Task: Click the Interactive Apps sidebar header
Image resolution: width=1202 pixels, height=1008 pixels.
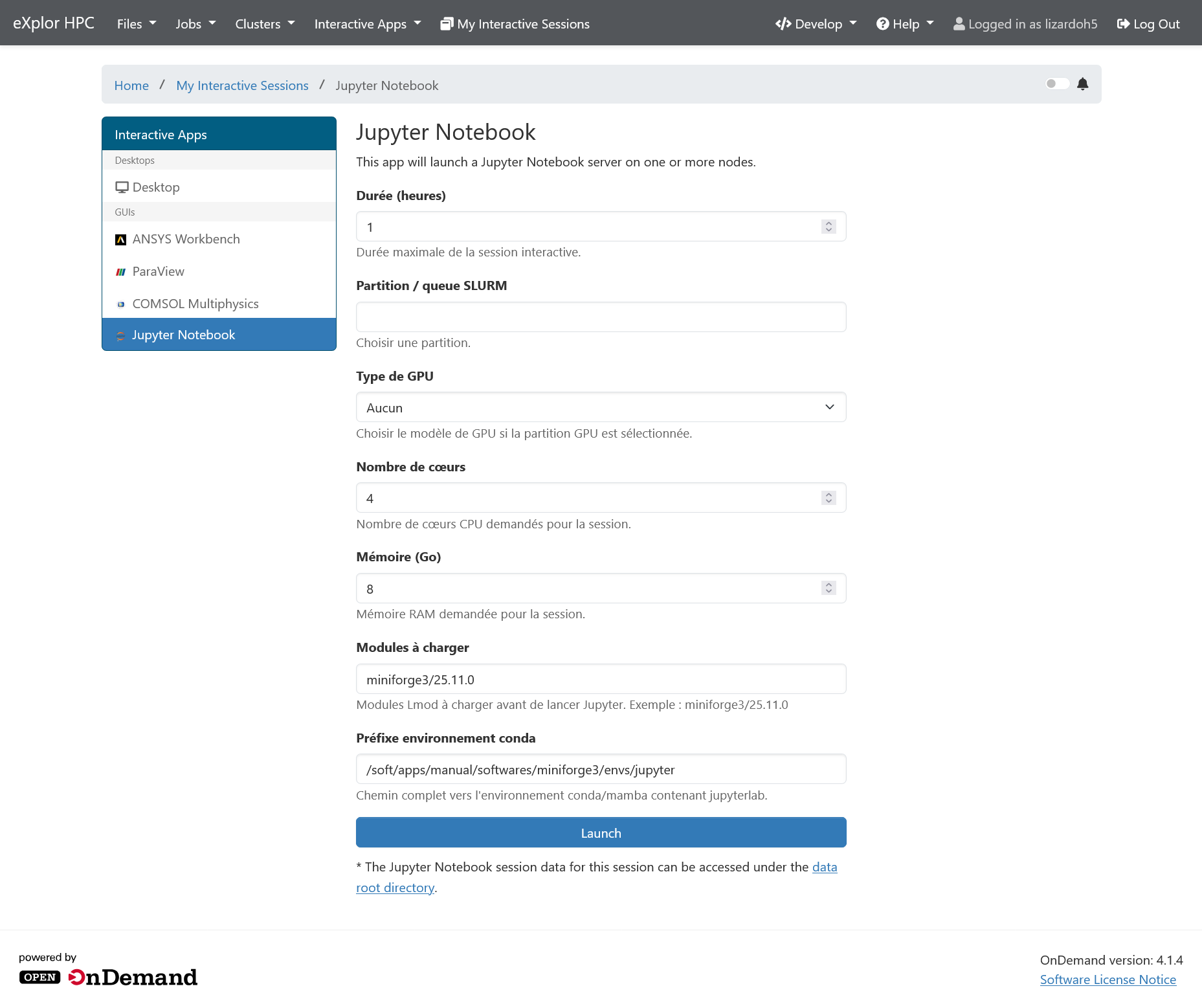Action: [x=219, y=134]
